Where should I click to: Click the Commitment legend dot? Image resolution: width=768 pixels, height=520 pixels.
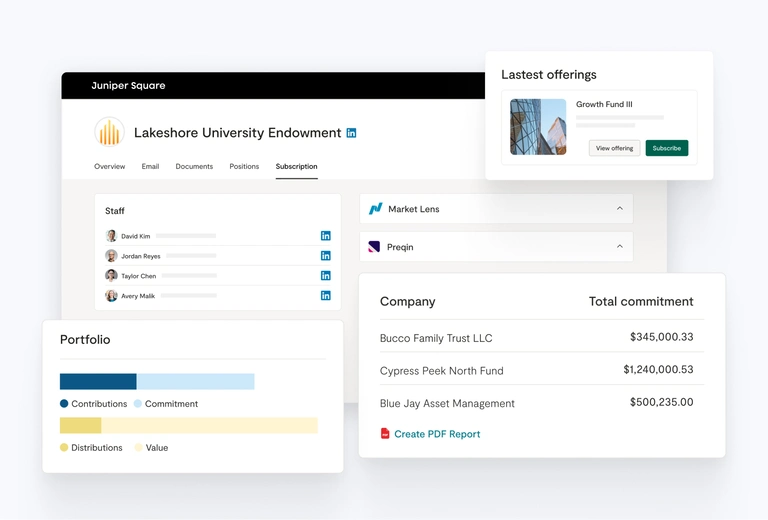[x=138, y=403]
